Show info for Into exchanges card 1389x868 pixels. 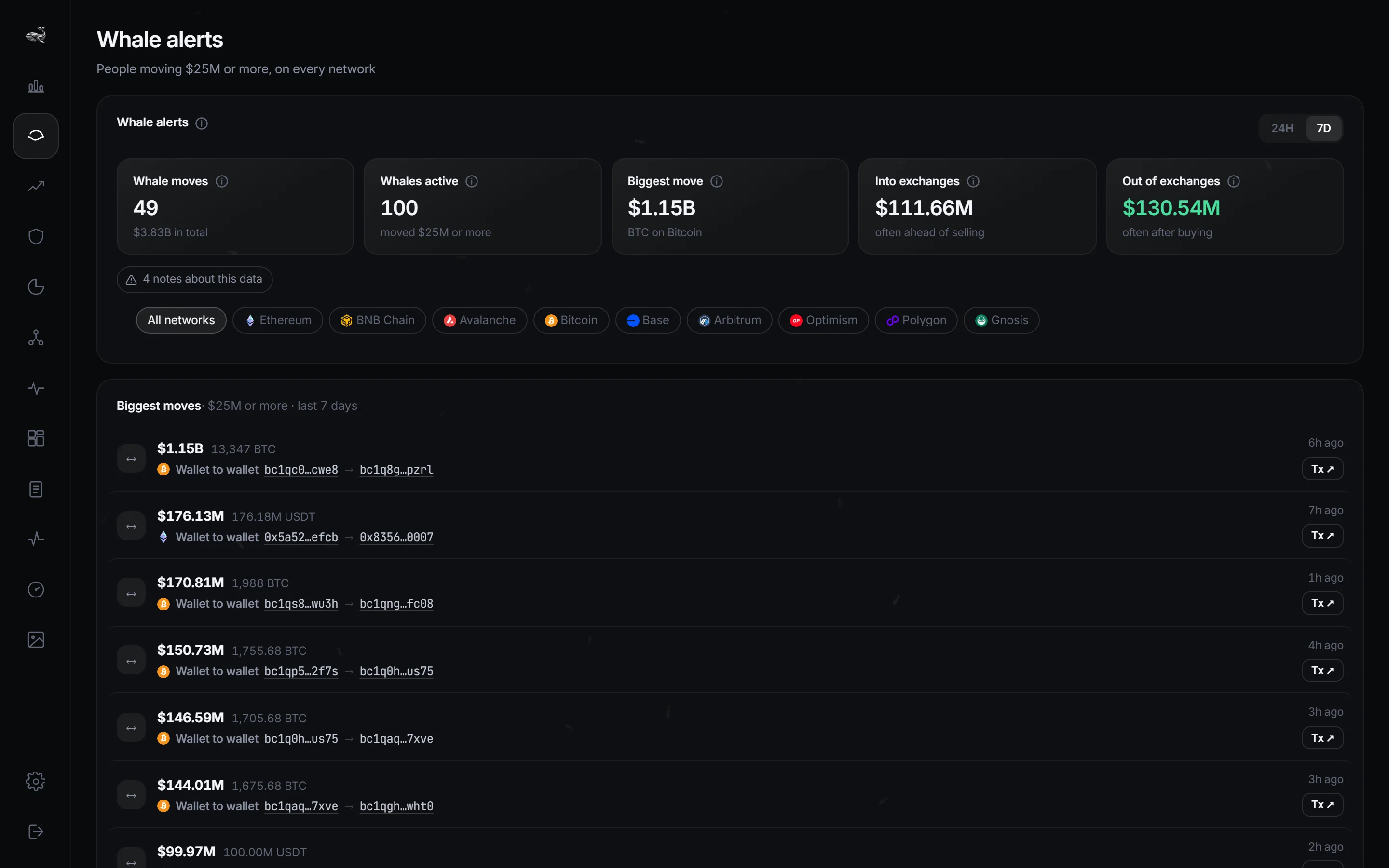coord(973,181)
